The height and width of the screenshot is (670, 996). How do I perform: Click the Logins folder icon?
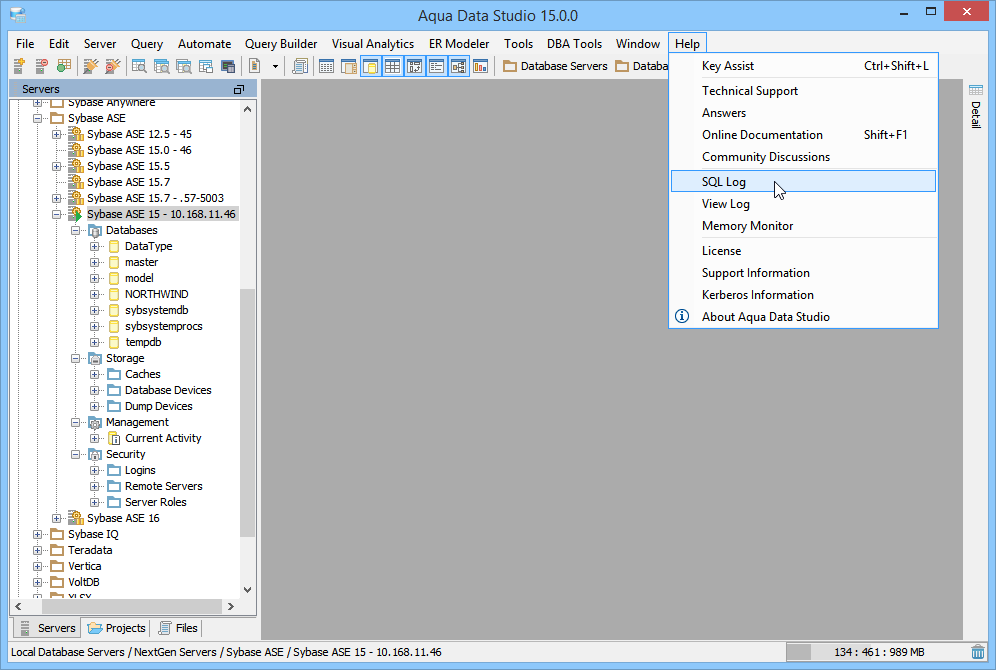click(114, 470)
